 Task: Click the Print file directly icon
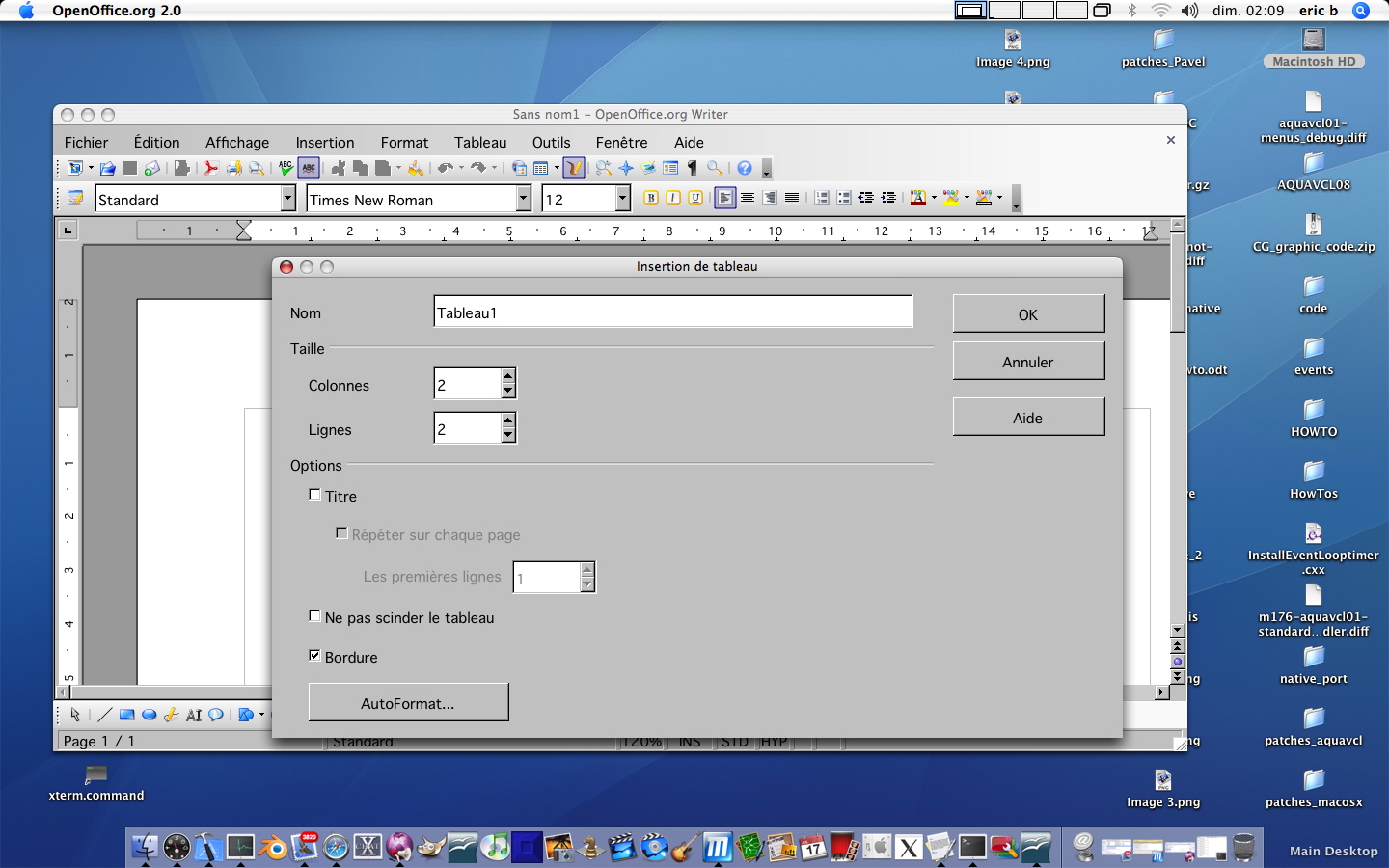[x=234, y=168]
